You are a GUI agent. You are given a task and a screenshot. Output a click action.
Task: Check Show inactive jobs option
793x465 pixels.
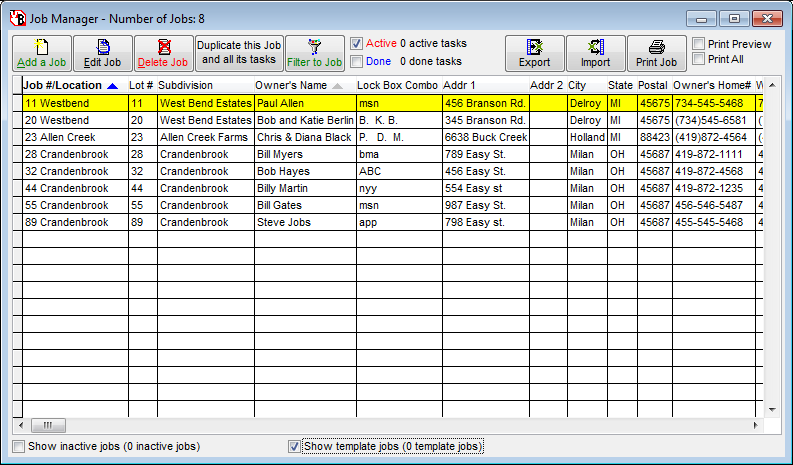tap(18, 446)
